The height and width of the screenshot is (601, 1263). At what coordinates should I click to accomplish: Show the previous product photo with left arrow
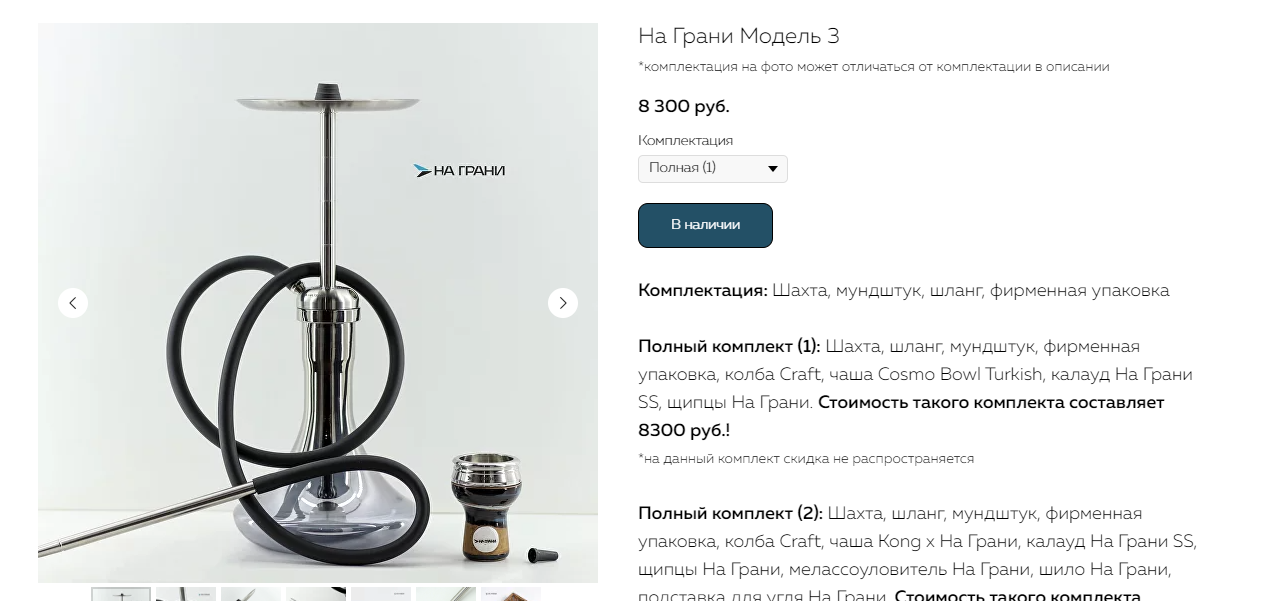[x=73, y=303]
